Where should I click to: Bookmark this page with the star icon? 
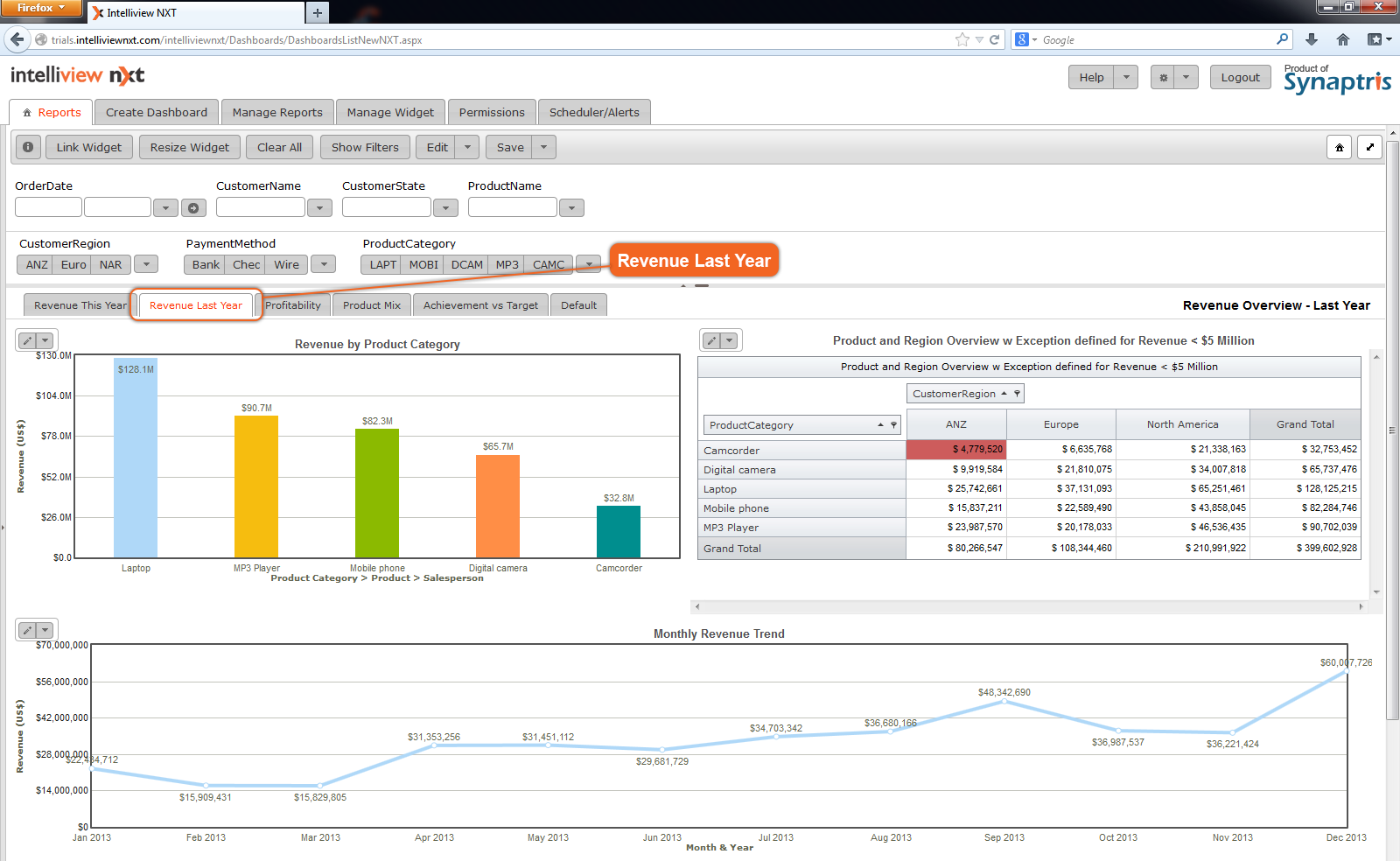(962, 39)
